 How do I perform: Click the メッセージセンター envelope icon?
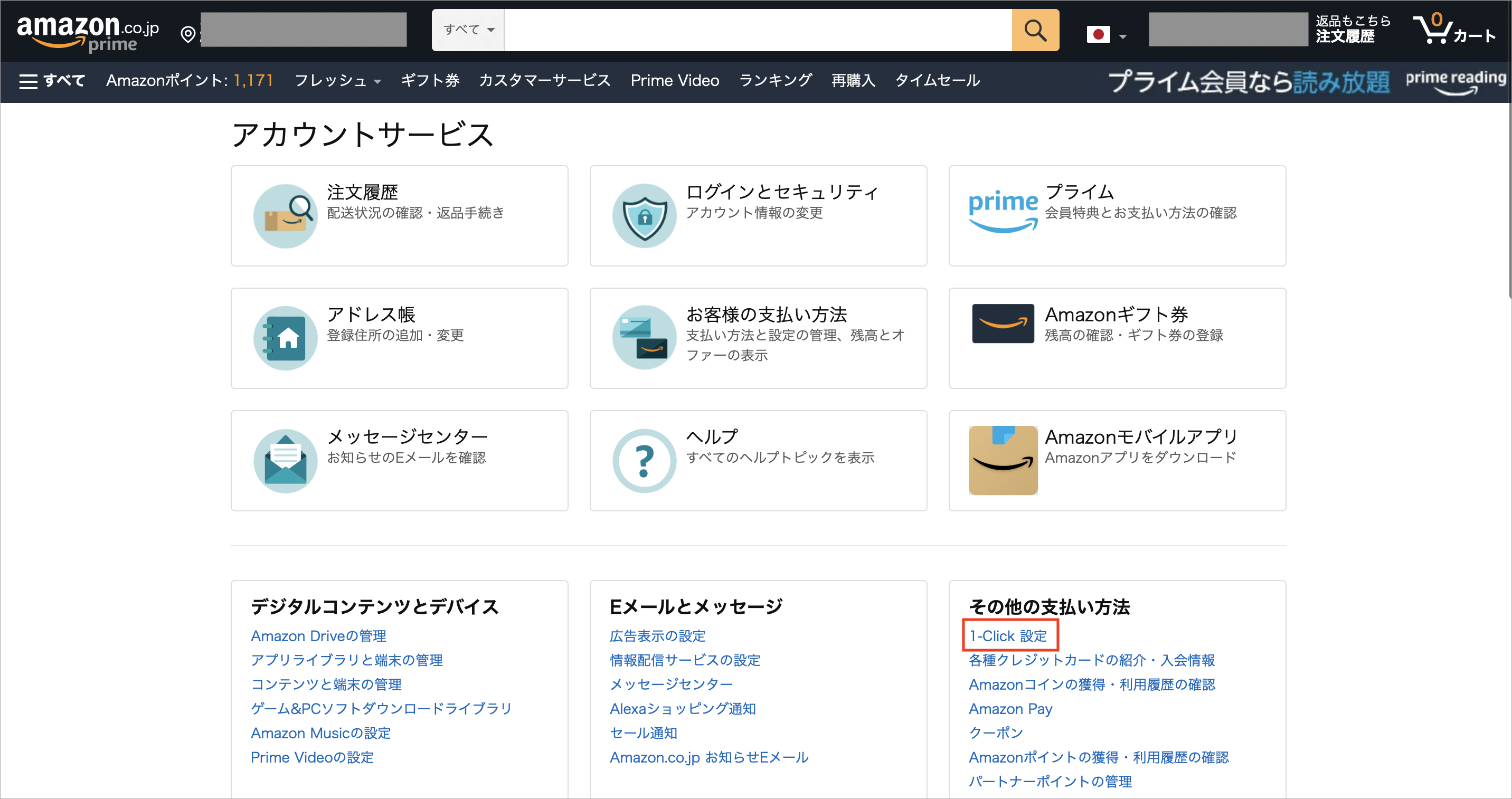pos(285,461)
